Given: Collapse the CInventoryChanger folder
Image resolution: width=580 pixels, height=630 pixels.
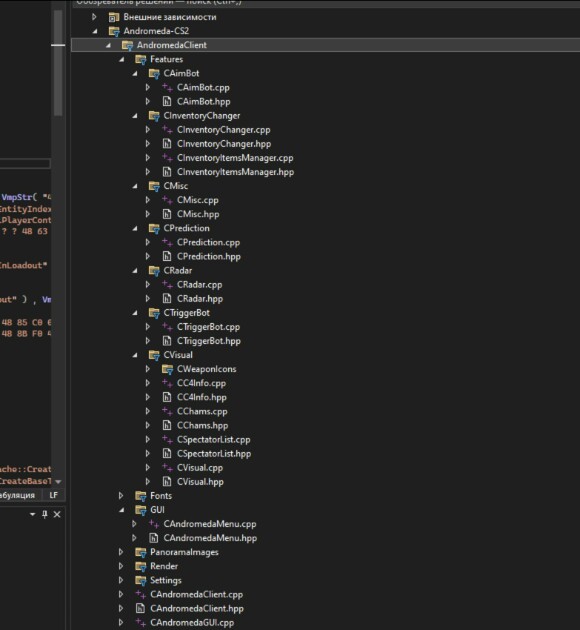Looking at the screenshot, I should pos(135,116).
